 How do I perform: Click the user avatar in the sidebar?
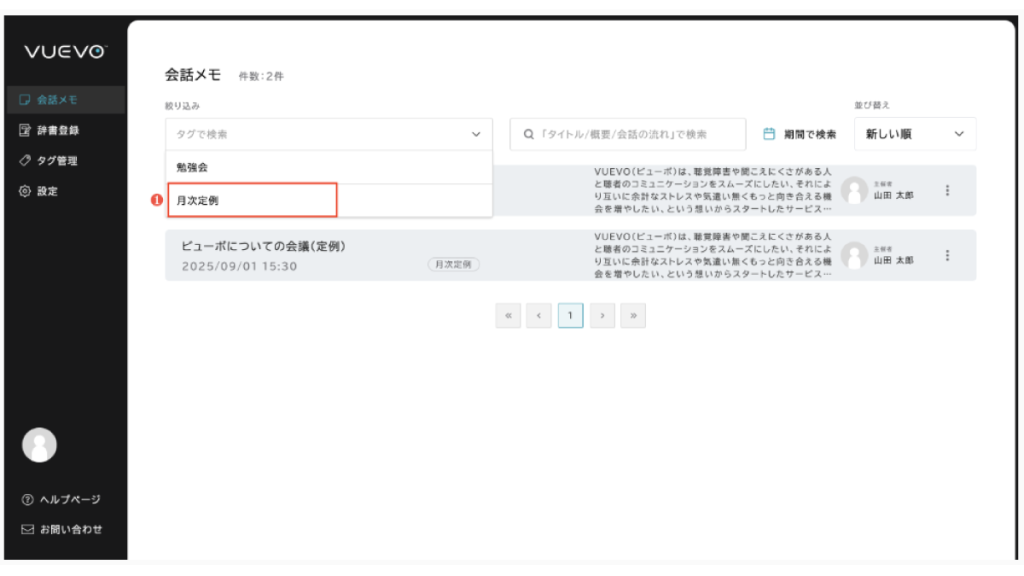(x=39, y=445)
